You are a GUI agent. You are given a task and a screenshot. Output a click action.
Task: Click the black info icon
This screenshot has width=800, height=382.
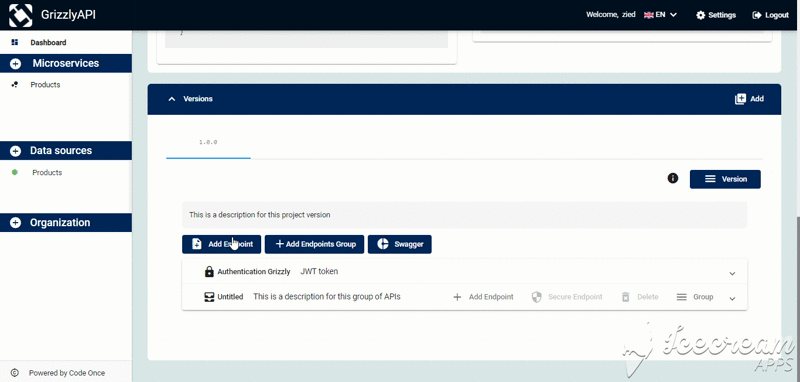pos(673,178)
